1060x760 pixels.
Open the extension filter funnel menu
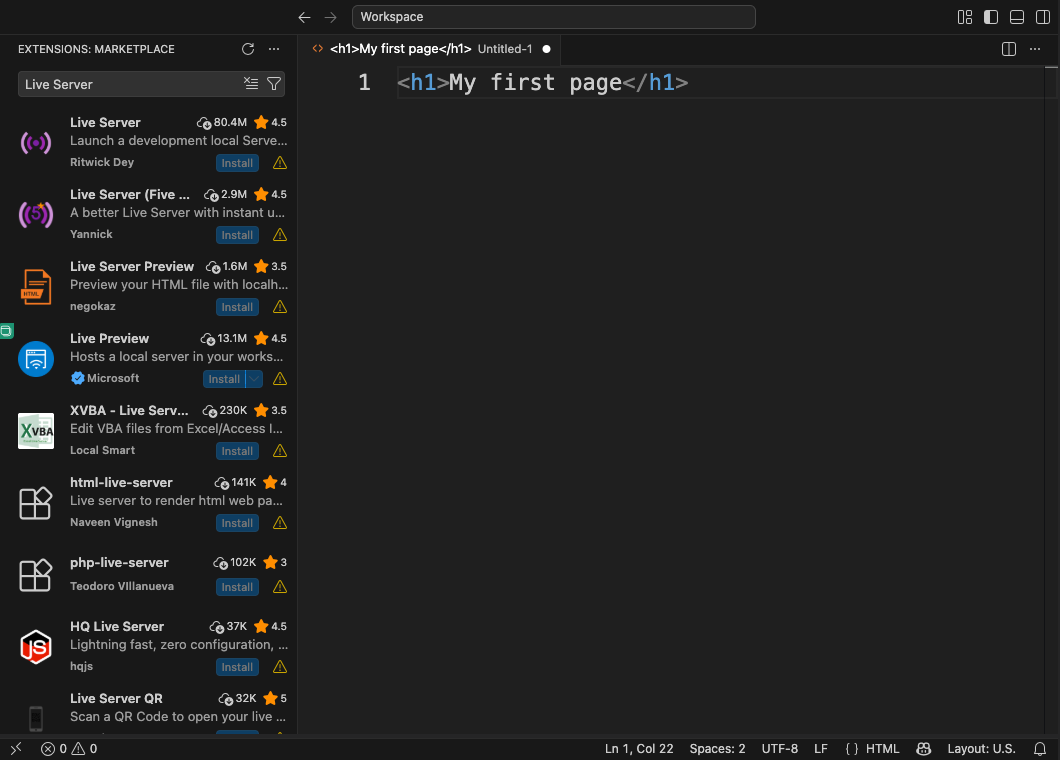274,84
